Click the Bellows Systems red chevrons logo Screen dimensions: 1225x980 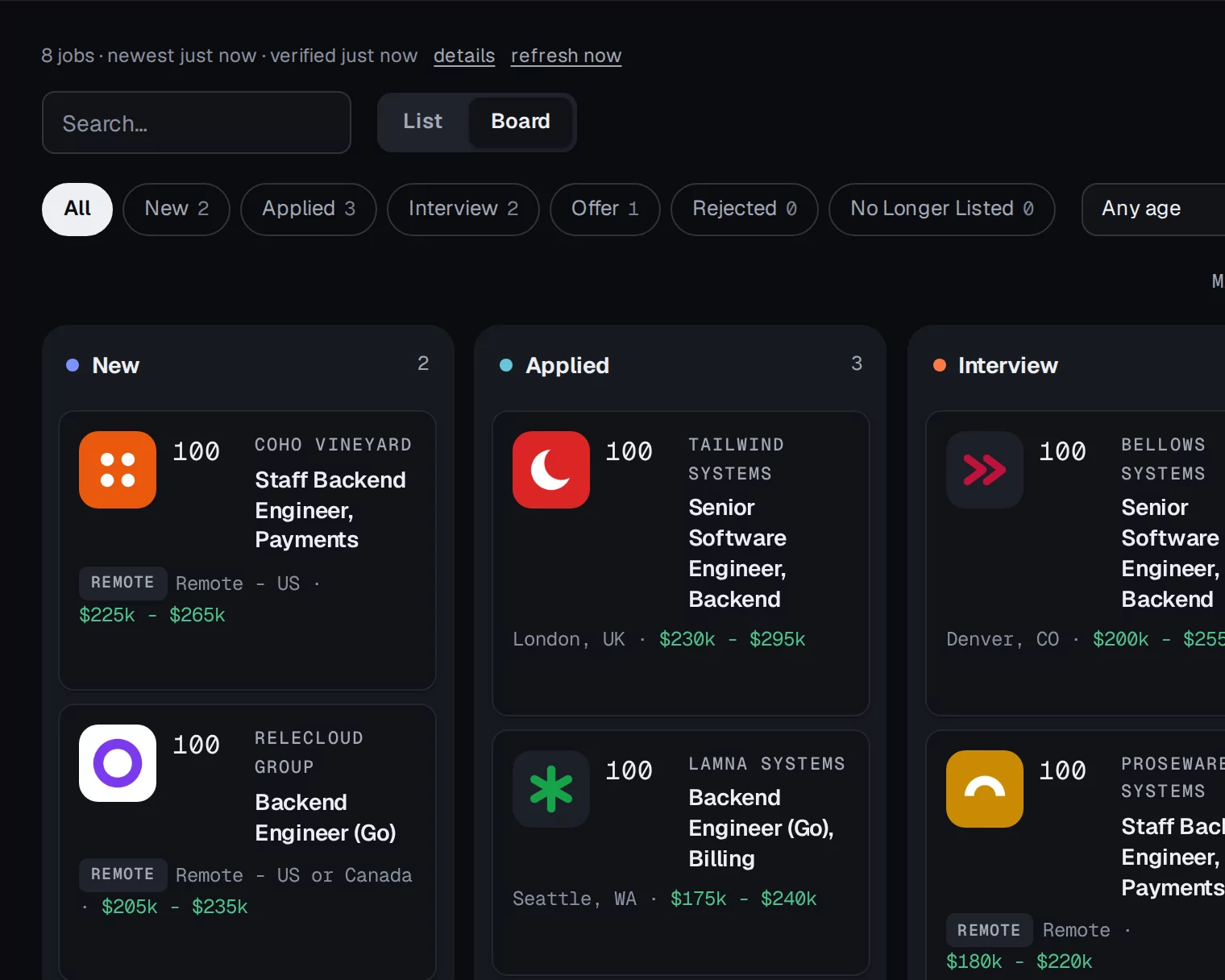point(985,470)
